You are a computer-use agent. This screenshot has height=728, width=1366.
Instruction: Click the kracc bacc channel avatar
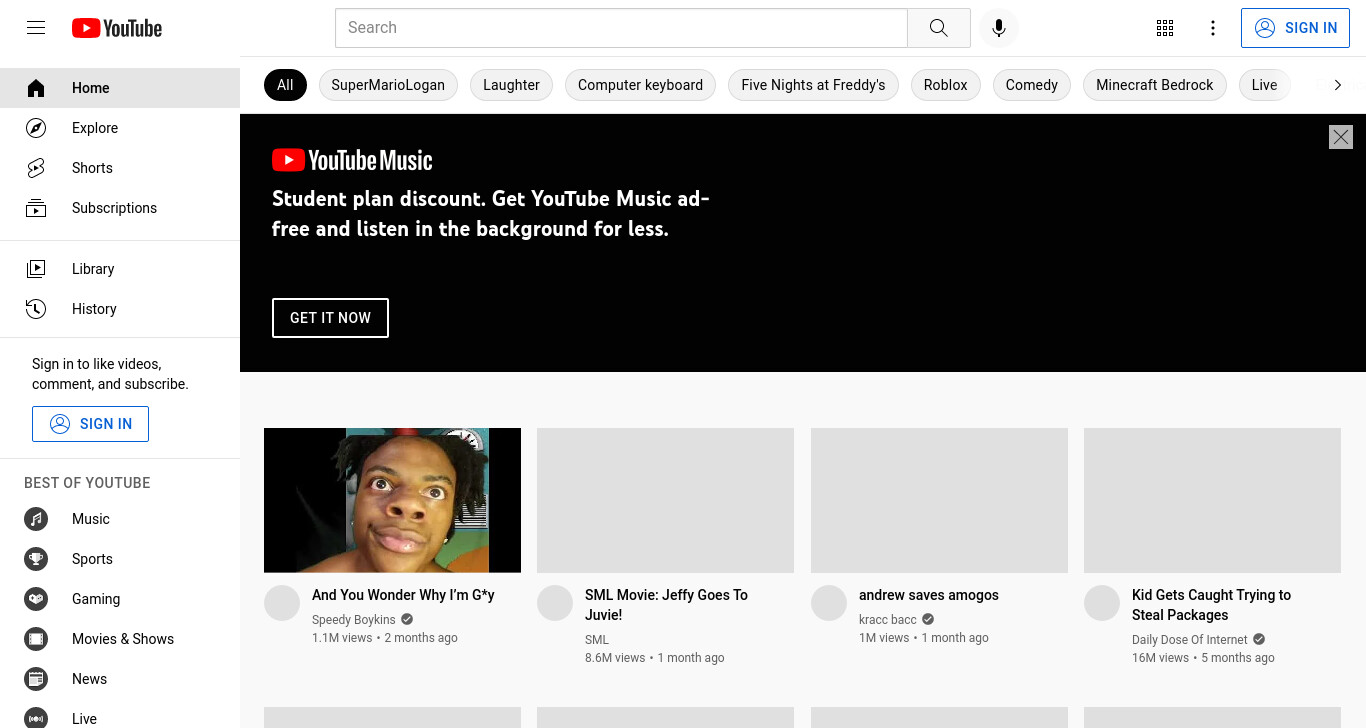click(829, 603)
